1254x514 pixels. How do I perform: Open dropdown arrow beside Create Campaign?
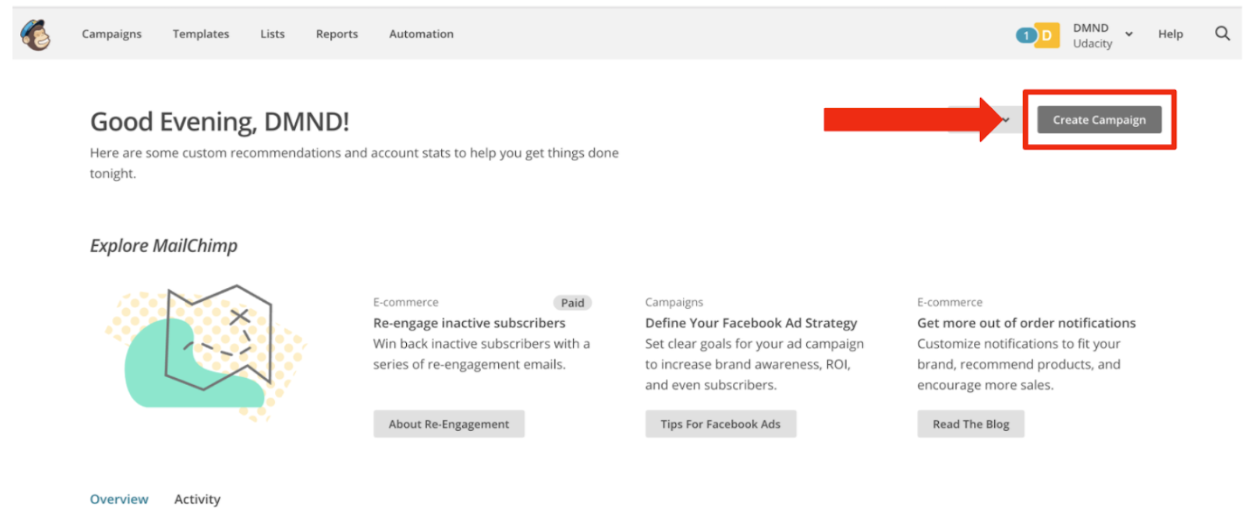(x=1006, y=120)
